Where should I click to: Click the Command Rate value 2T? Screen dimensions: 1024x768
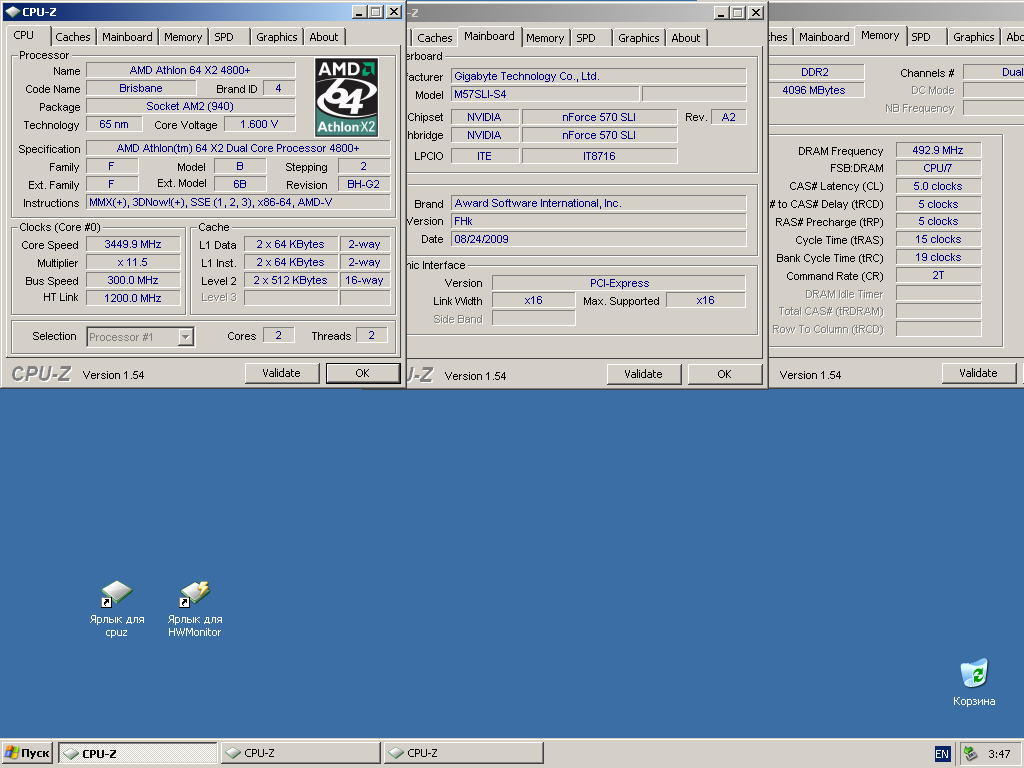click(x=938, y=276)
